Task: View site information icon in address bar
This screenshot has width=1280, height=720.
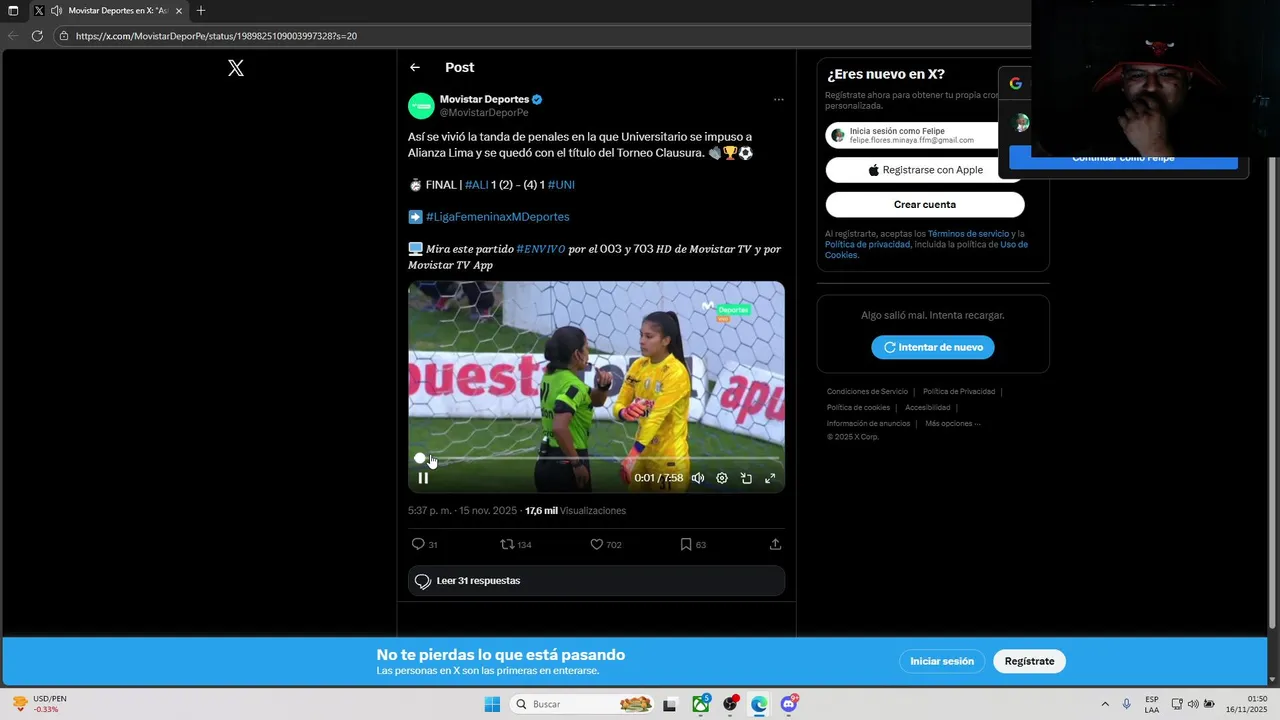Action: pyautogui.click(x=63, y=36)
